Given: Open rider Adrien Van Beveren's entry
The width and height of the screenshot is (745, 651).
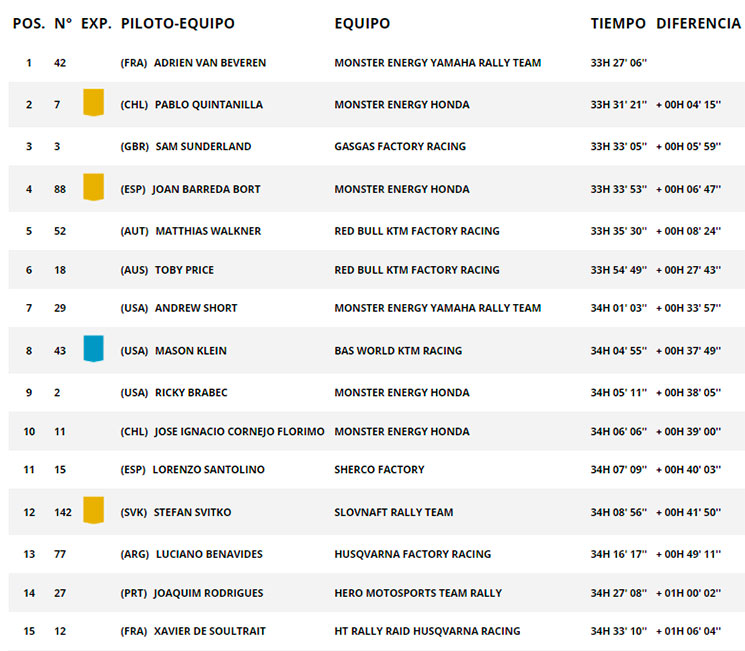Looking at the screenshot, I should (210, 63).
